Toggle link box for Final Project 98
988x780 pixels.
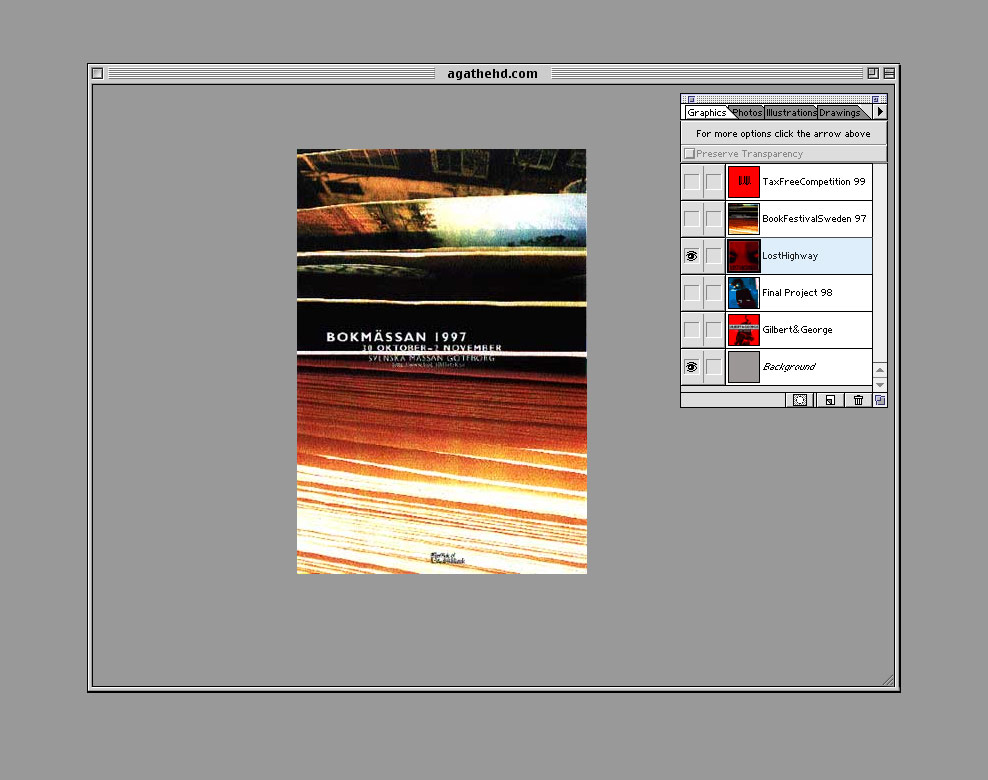pos(713,293)
